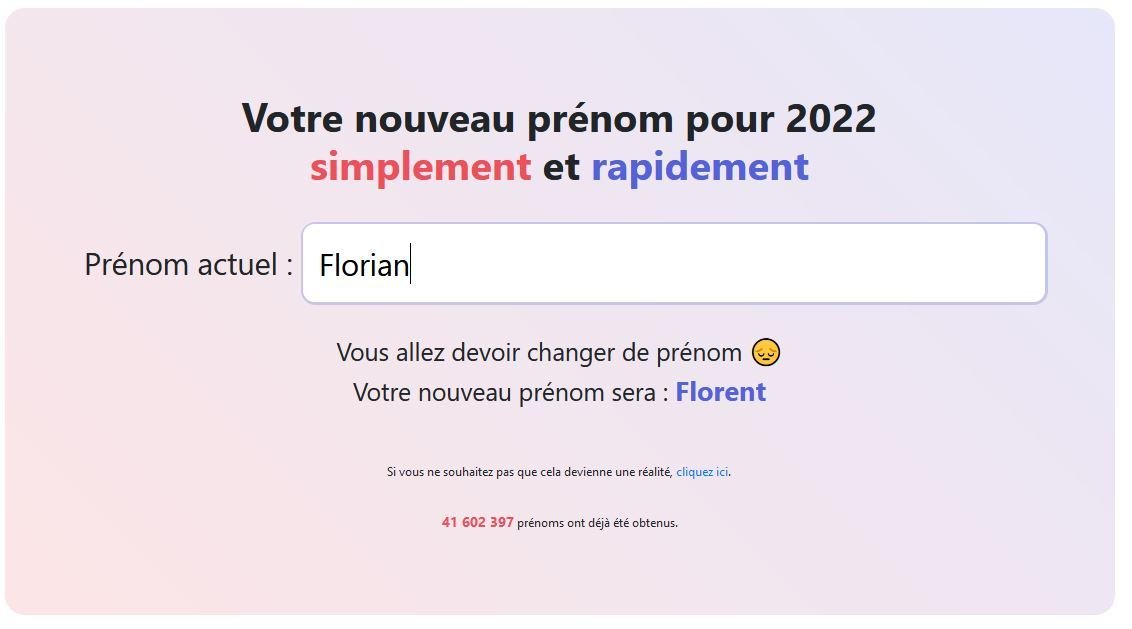Click the year 2022 in the title

pyautogui.click(x=831, y=118)
